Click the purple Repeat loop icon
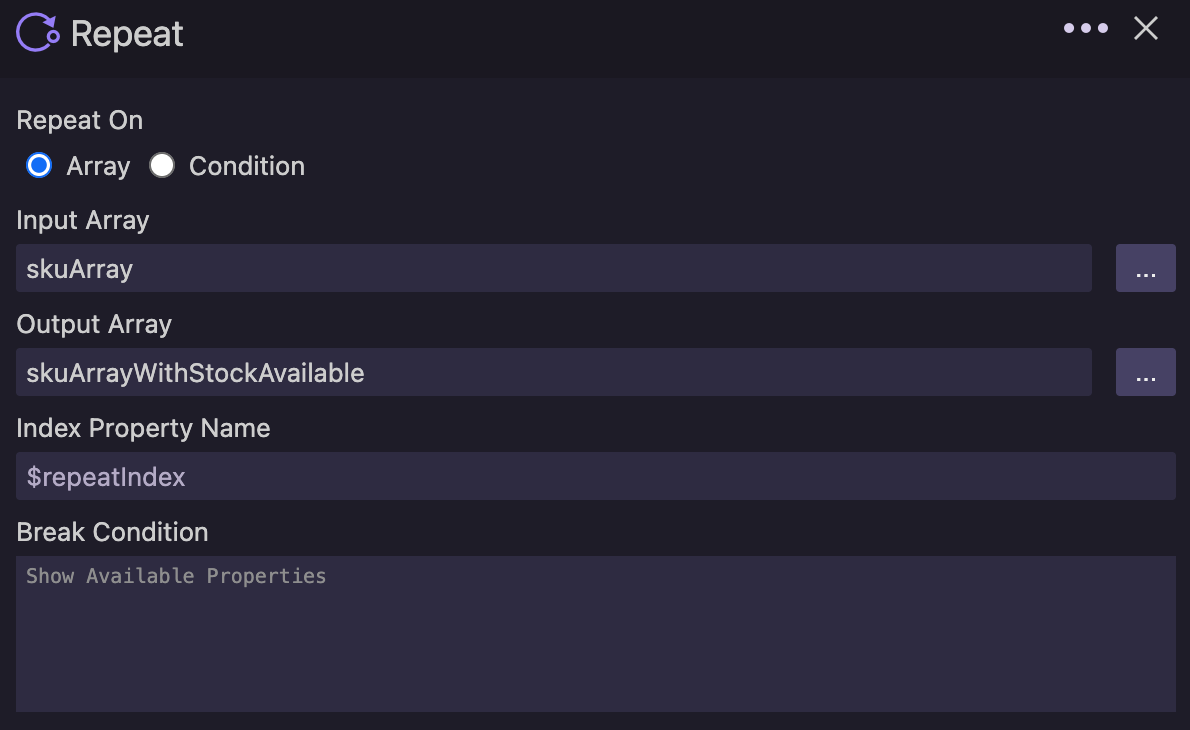The image size is (1190, 730). tap(38, 33)
